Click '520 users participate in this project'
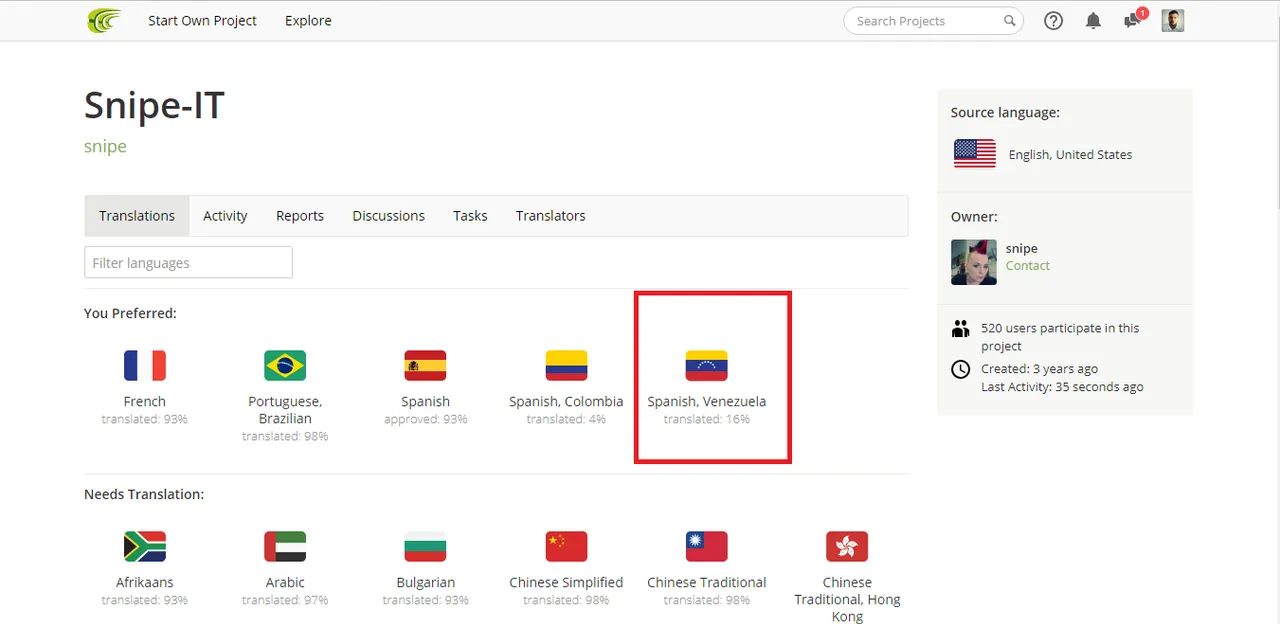1280x624 pixels. [1060, 337]
